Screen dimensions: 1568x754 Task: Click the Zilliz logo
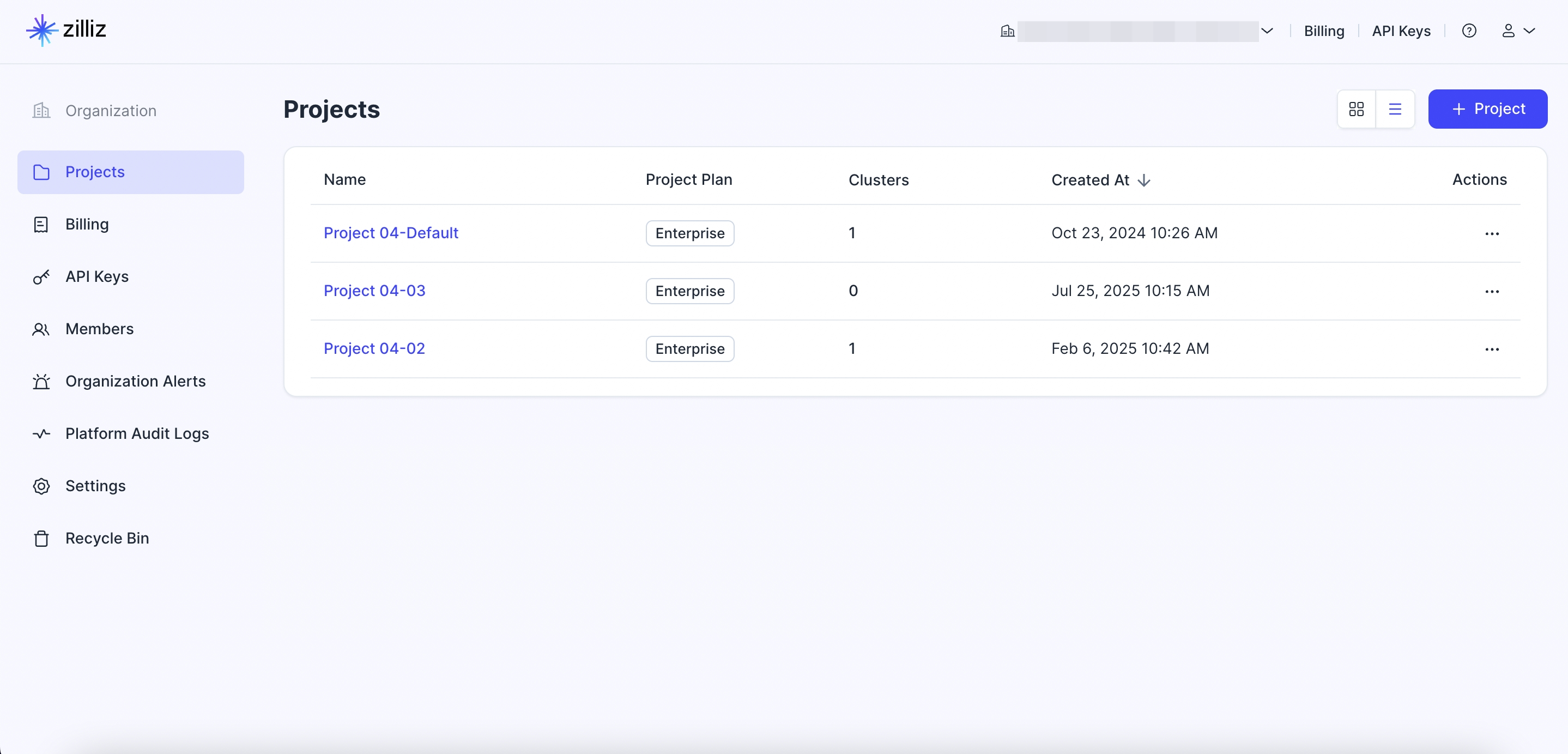66,29
